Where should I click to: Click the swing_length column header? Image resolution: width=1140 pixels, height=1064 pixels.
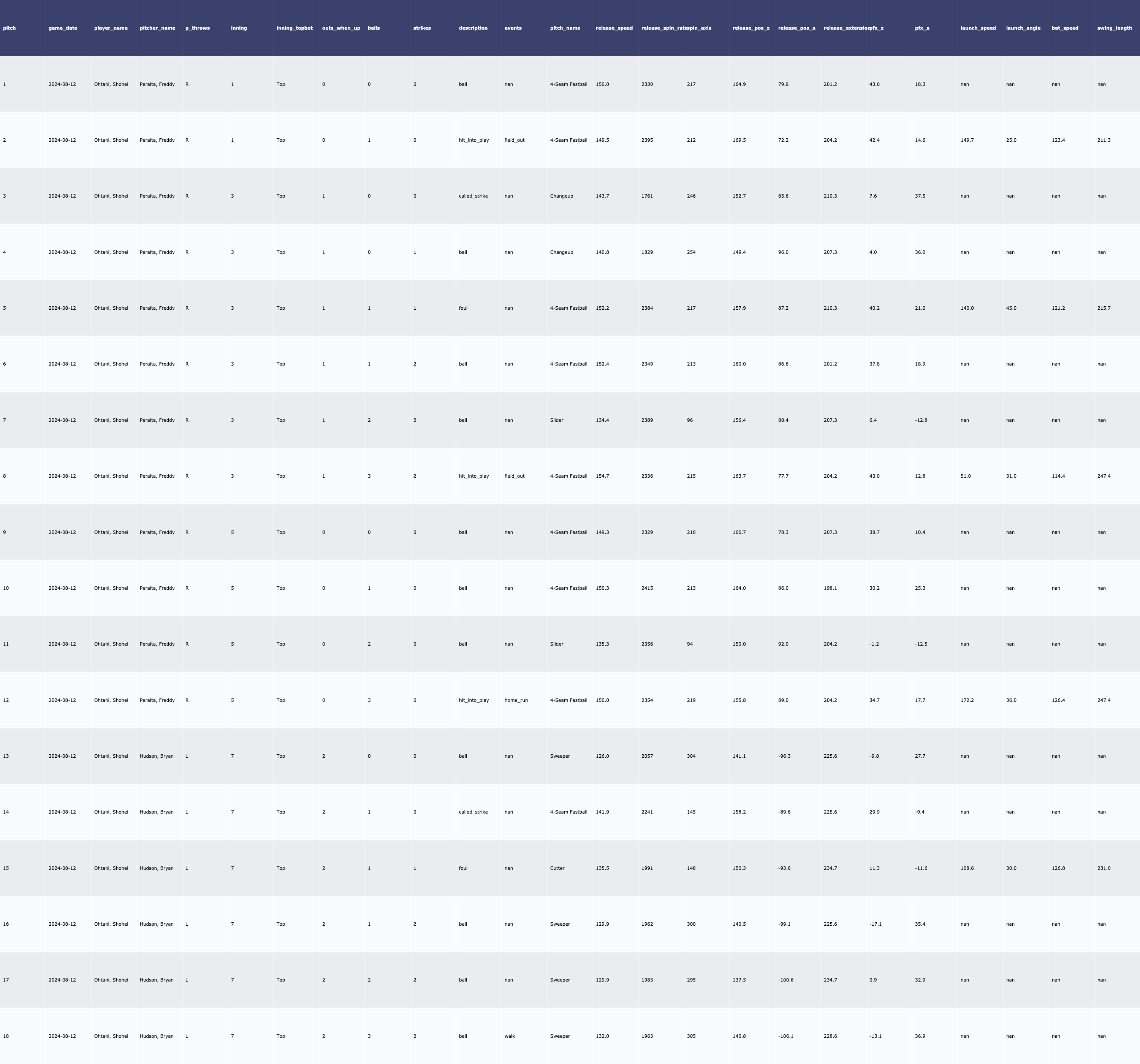1114,28
